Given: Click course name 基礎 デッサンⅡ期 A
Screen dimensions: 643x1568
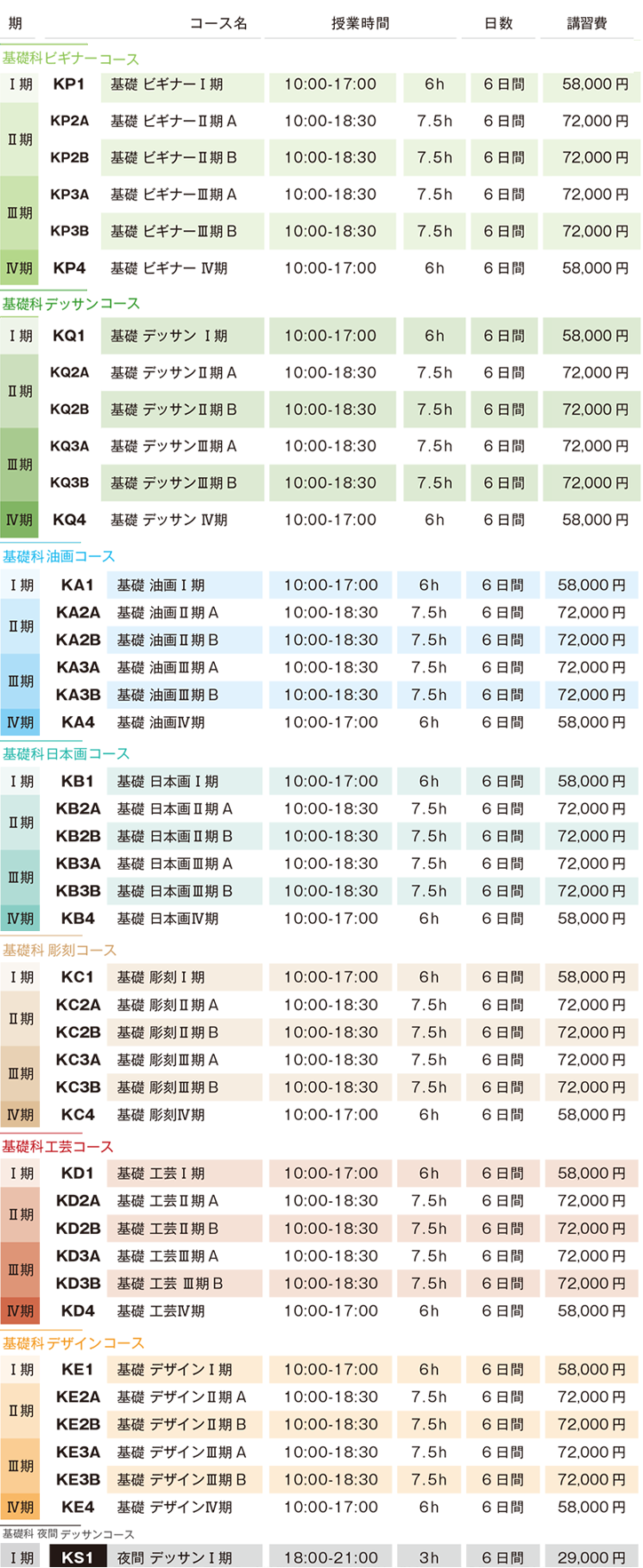Looking at the screenshot, I should pyautogui.click(x=173, y=373).
